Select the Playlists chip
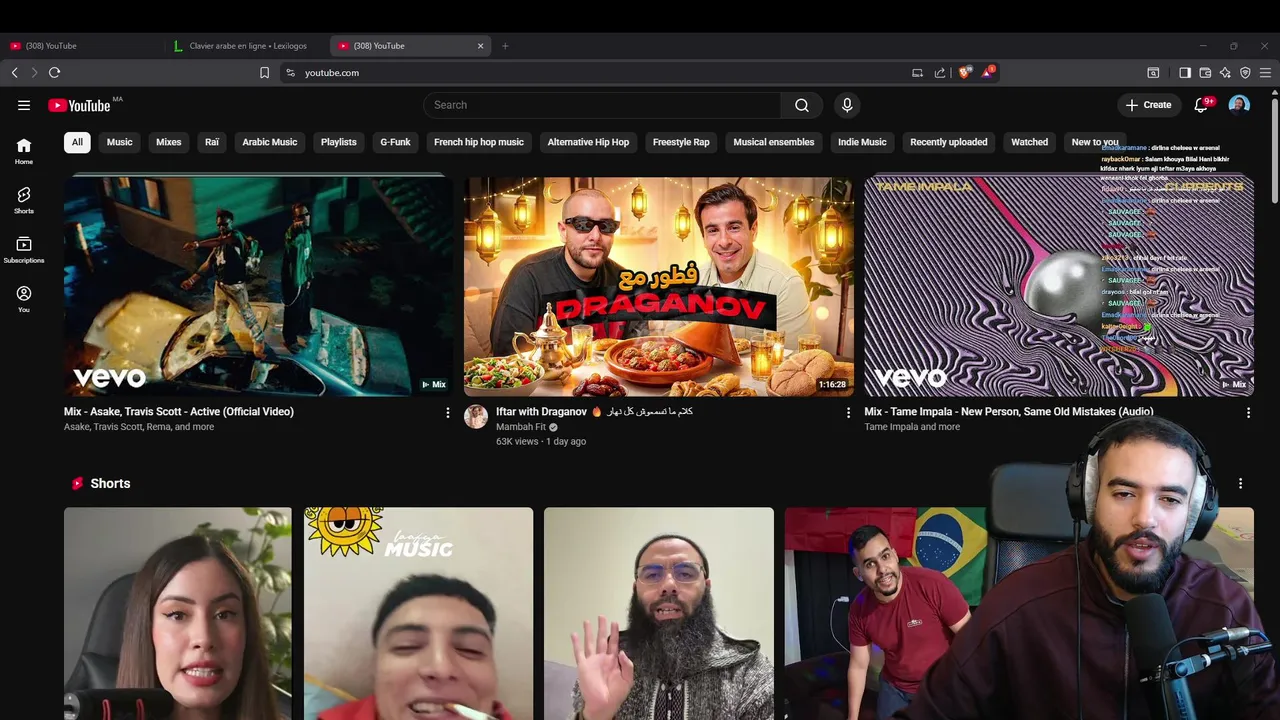 tap(339, 142)
